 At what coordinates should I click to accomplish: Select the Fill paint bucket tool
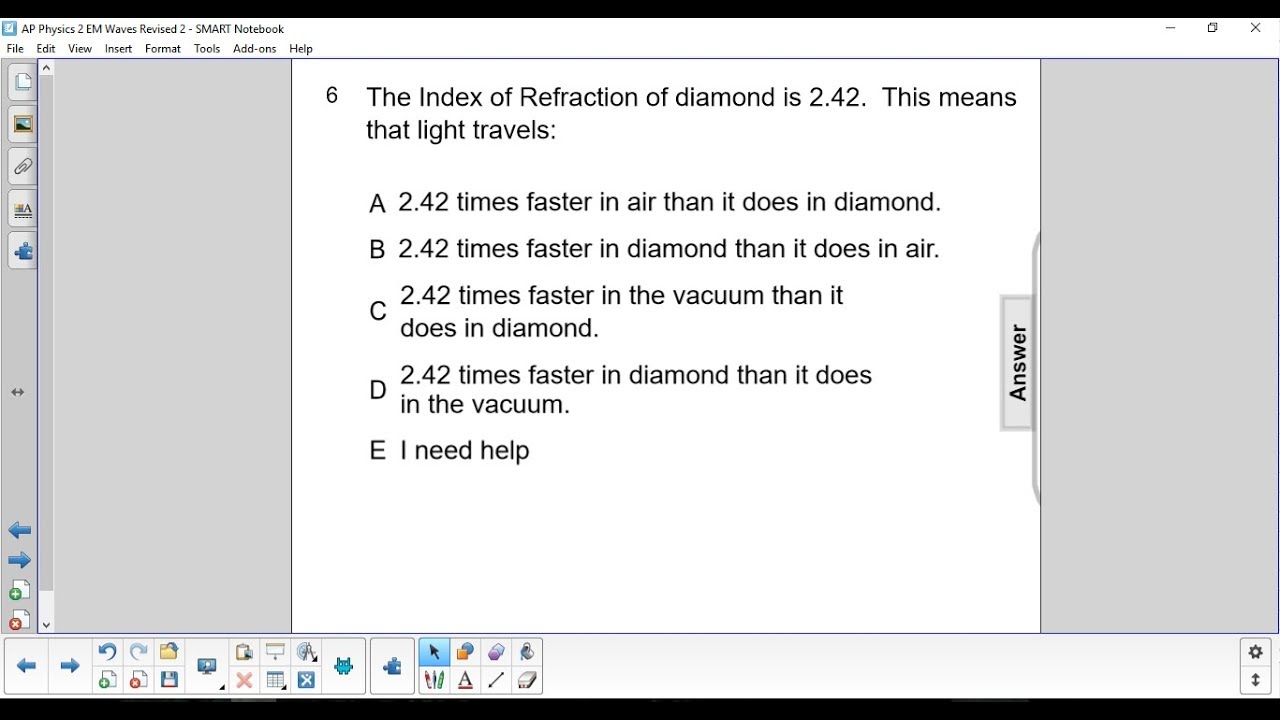tap(527, 652)
